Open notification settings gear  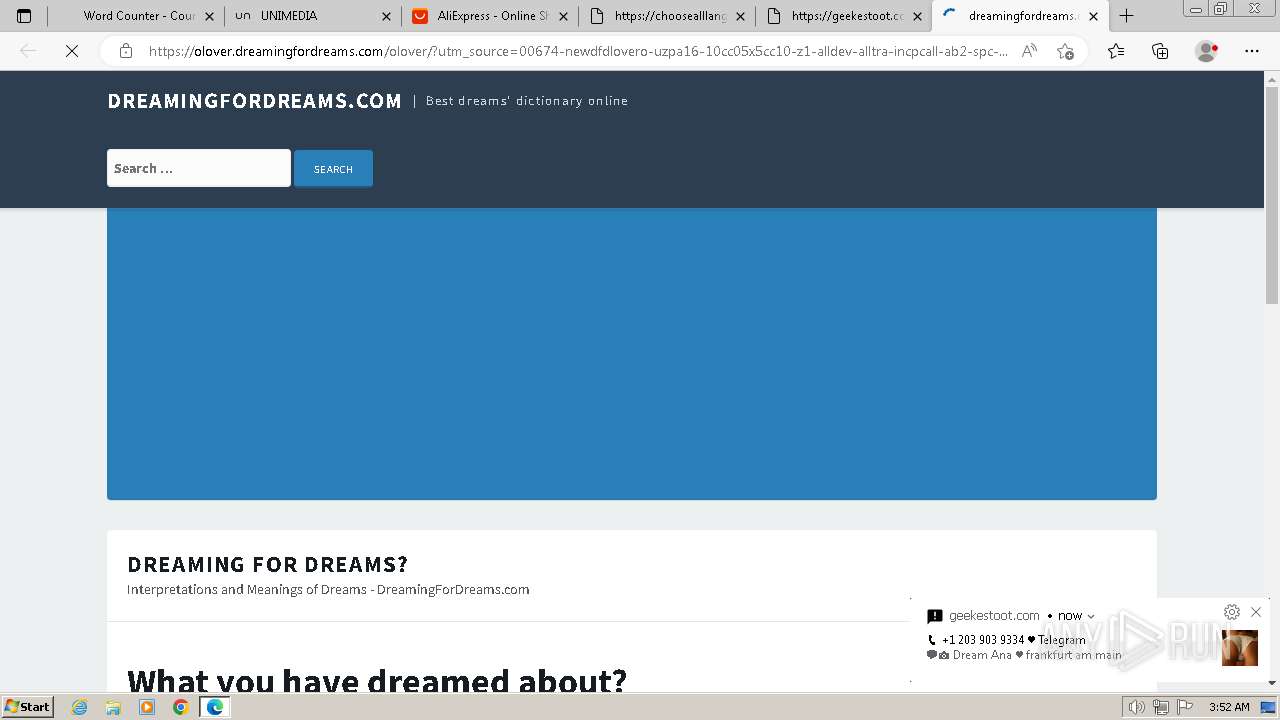pos(1232,612)
